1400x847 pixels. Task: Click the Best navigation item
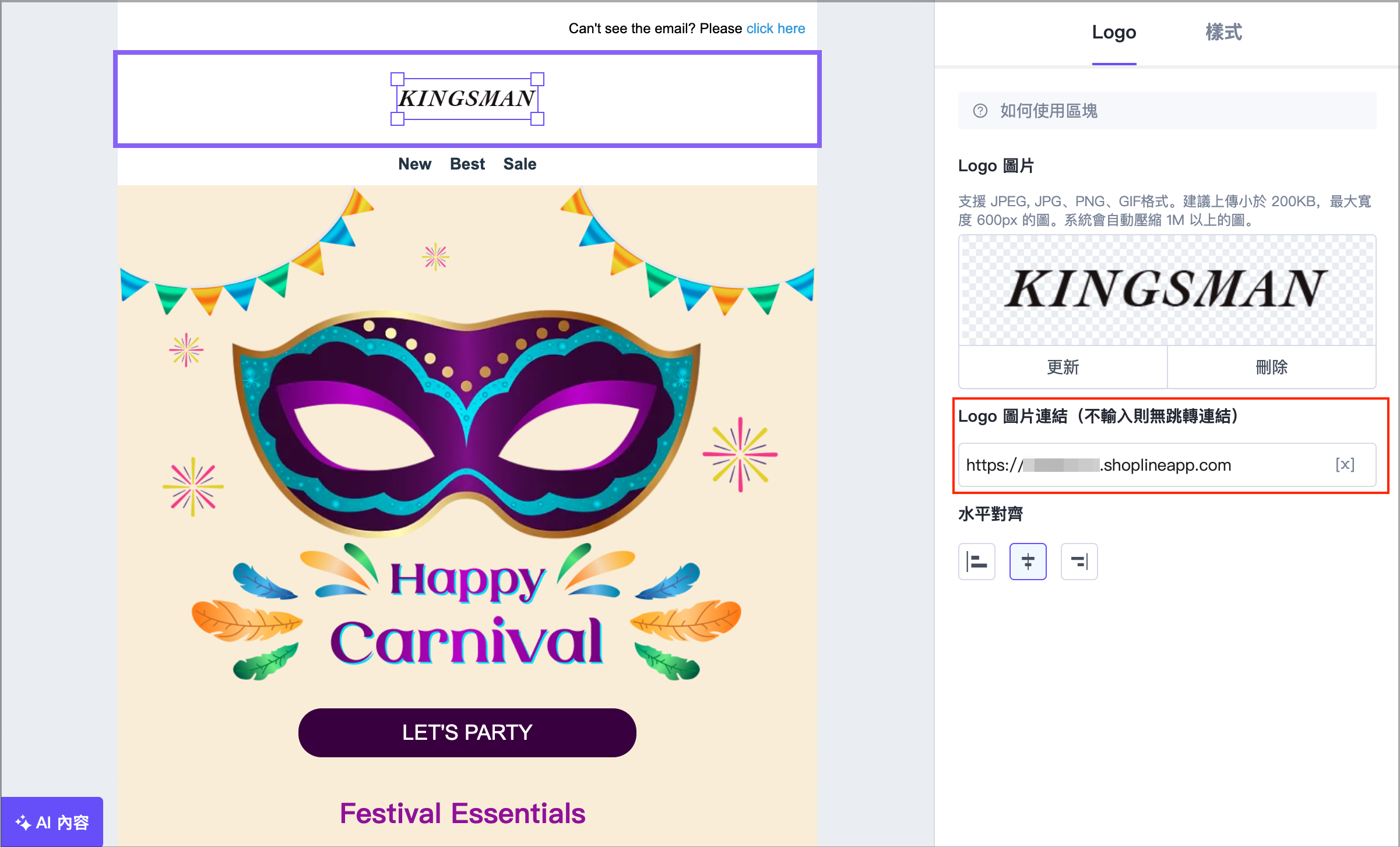(x=467, y=164)
